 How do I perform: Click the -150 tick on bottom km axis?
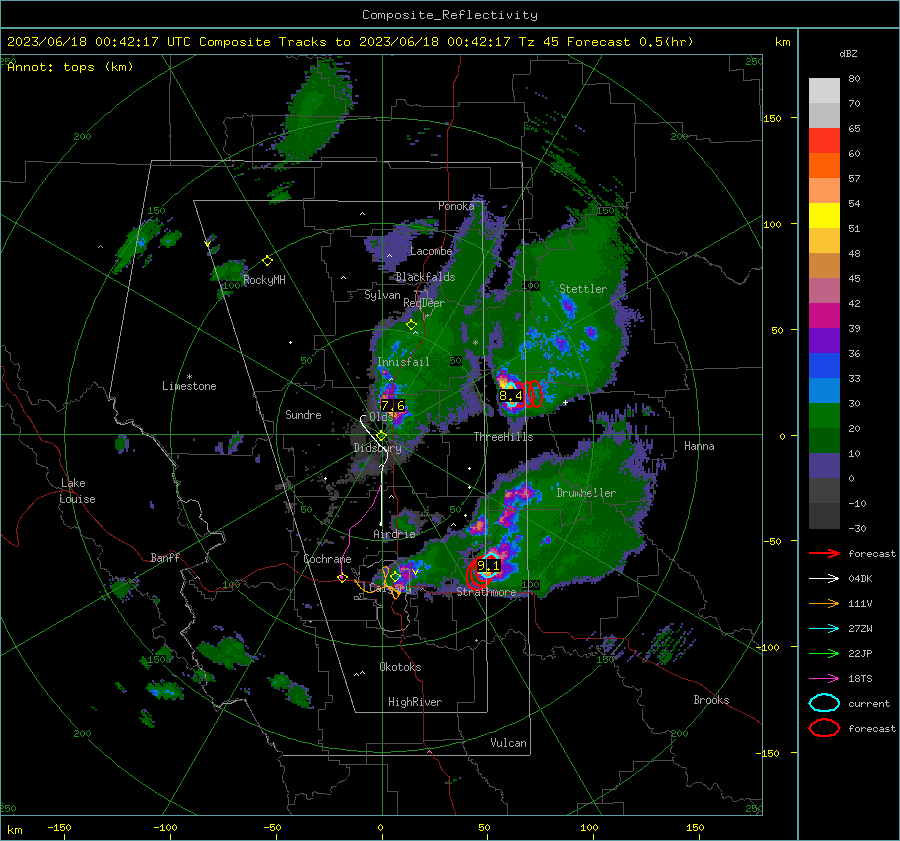point(59,827)
